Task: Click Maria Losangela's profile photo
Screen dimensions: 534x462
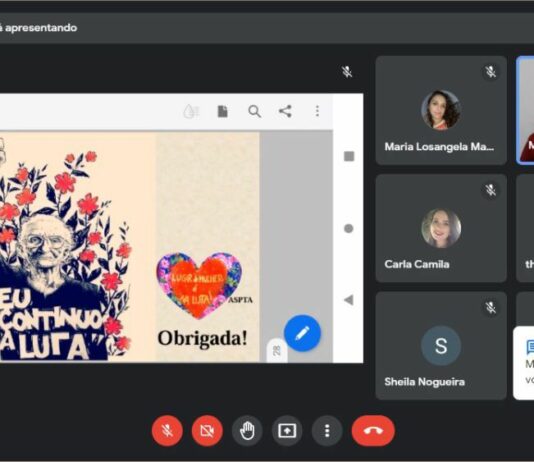Action: point(441,110)
